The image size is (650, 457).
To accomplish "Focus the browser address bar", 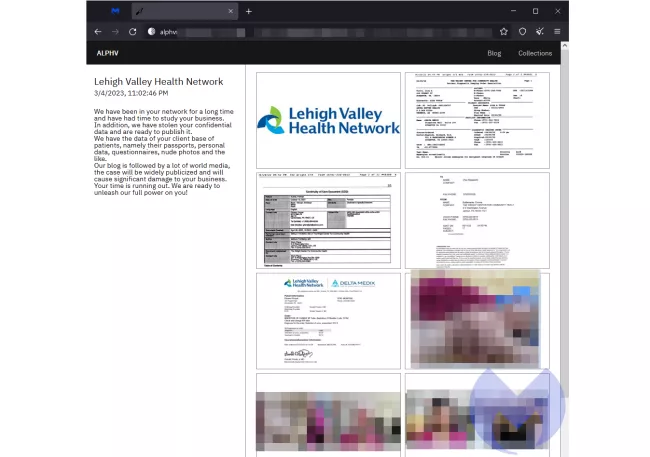I will [x=320, y=32].
